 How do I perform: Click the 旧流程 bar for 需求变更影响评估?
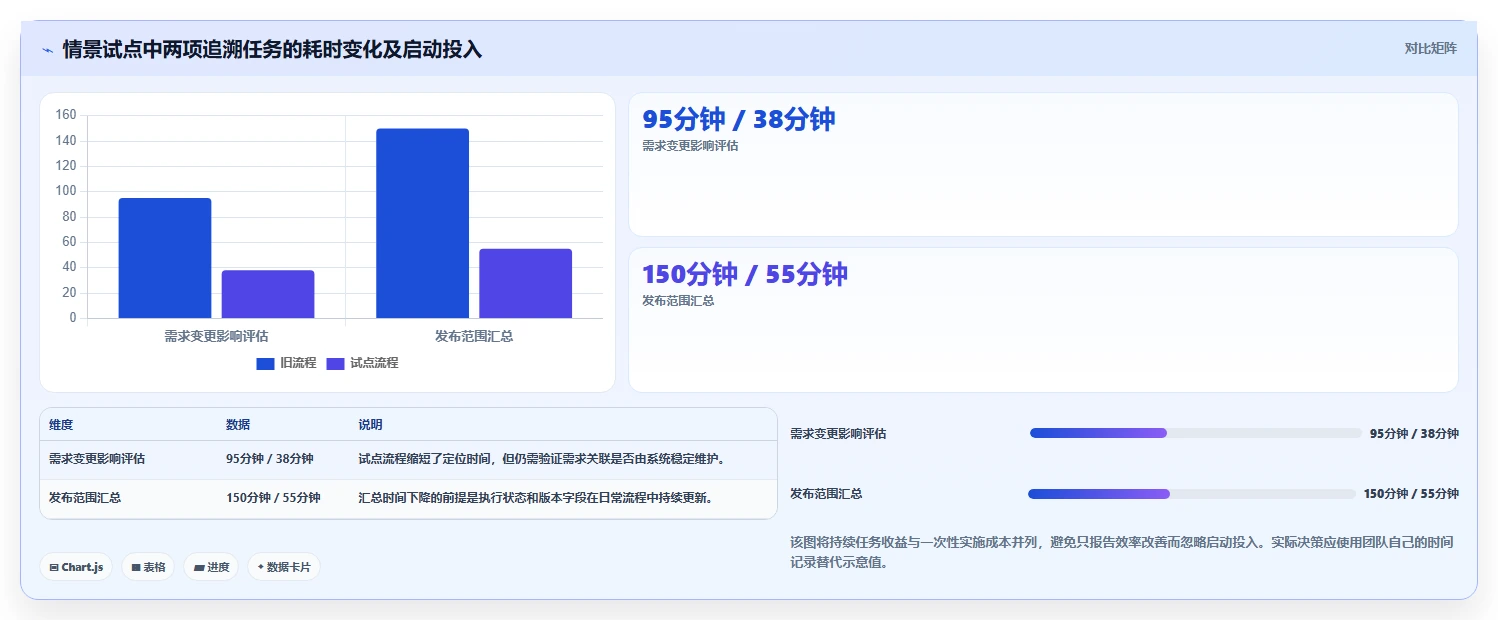[165, 258]
